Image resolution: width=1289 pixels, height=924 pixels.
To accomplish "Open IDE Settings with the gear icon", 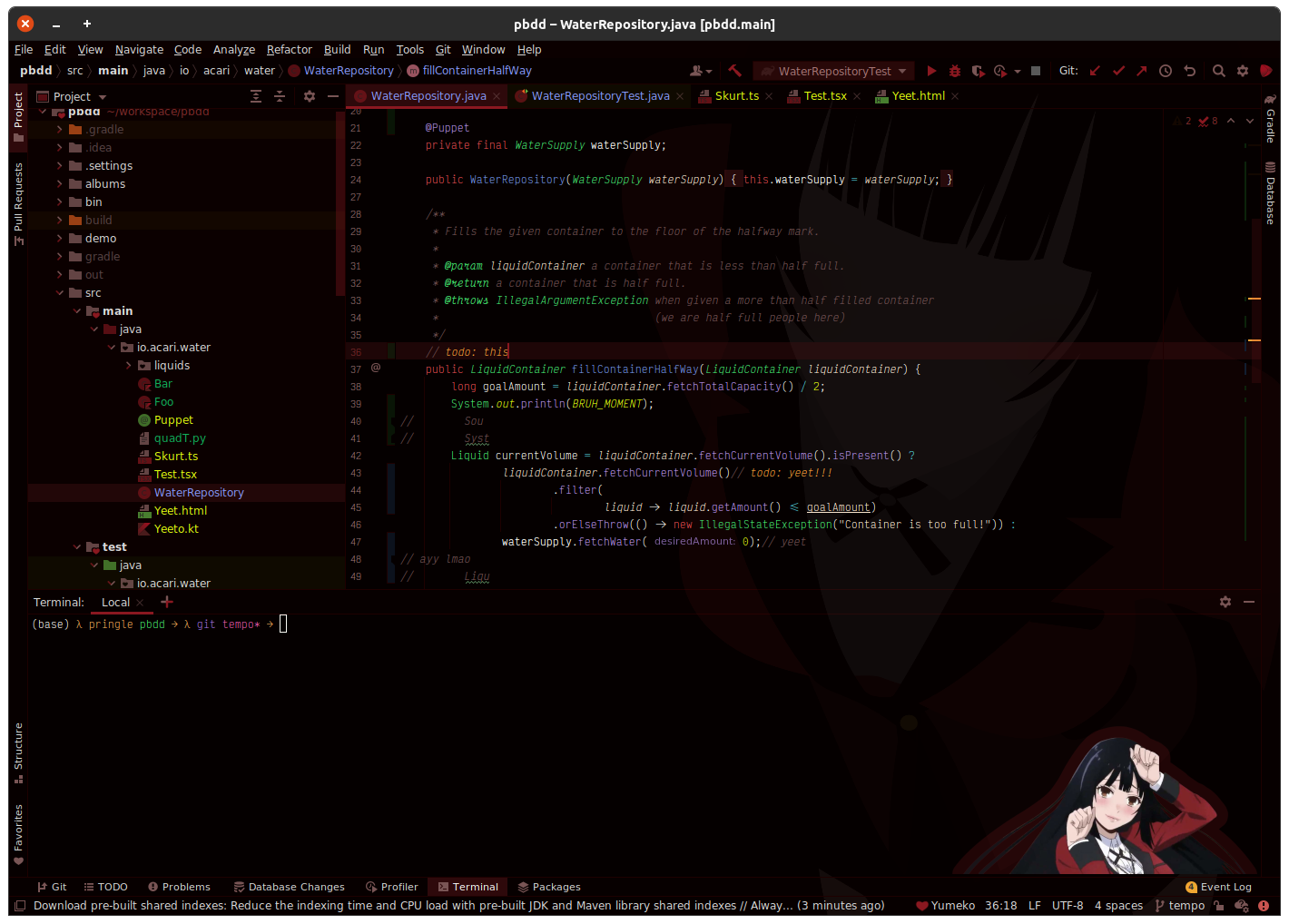I will [1242, 71].
